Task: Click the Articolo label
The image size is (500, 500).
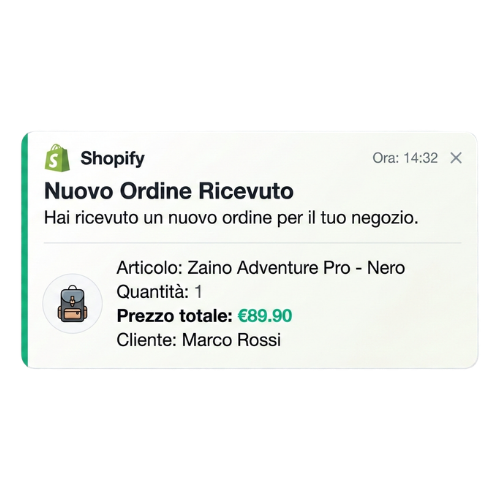Action: tap(150, 268)
